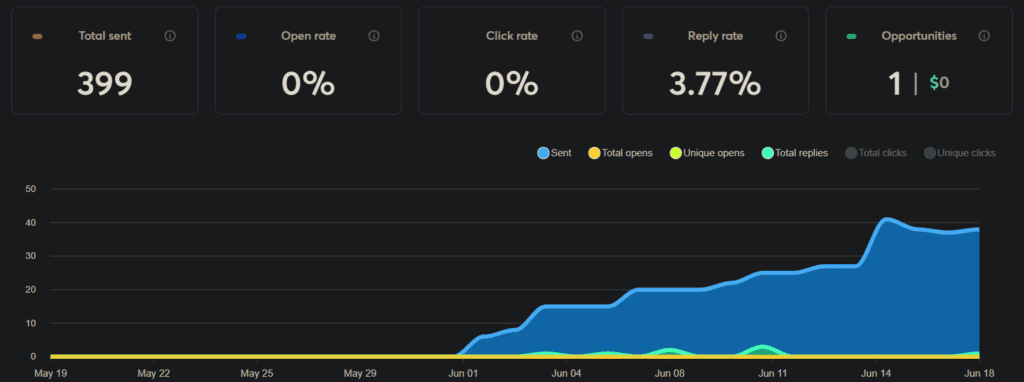Screen dimensions: 1024x382
Task: Click the info icon beside Open rate
Action: click(x=374, y=36)
